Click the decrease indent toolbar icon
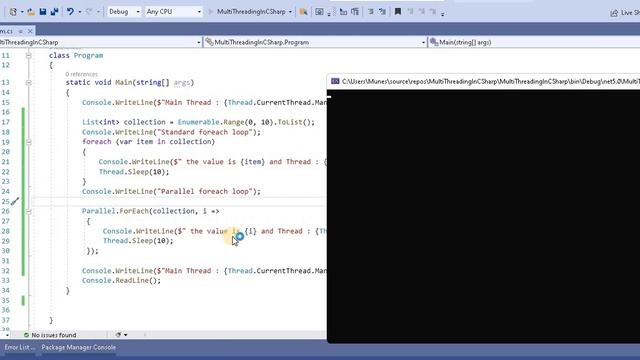This screenshot has width=640, height=360. click(x=343, y=12)
